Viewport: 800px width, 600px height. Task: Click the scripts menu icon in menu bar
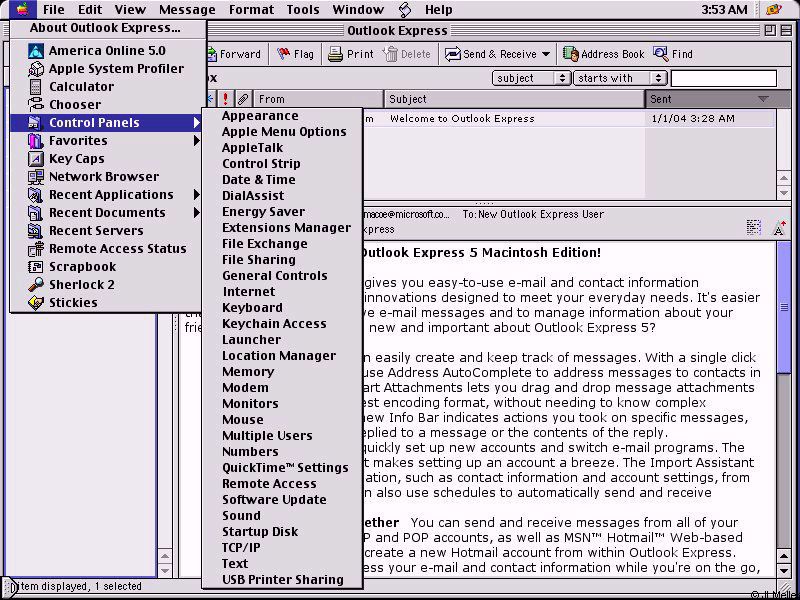[x=405, y=10]
